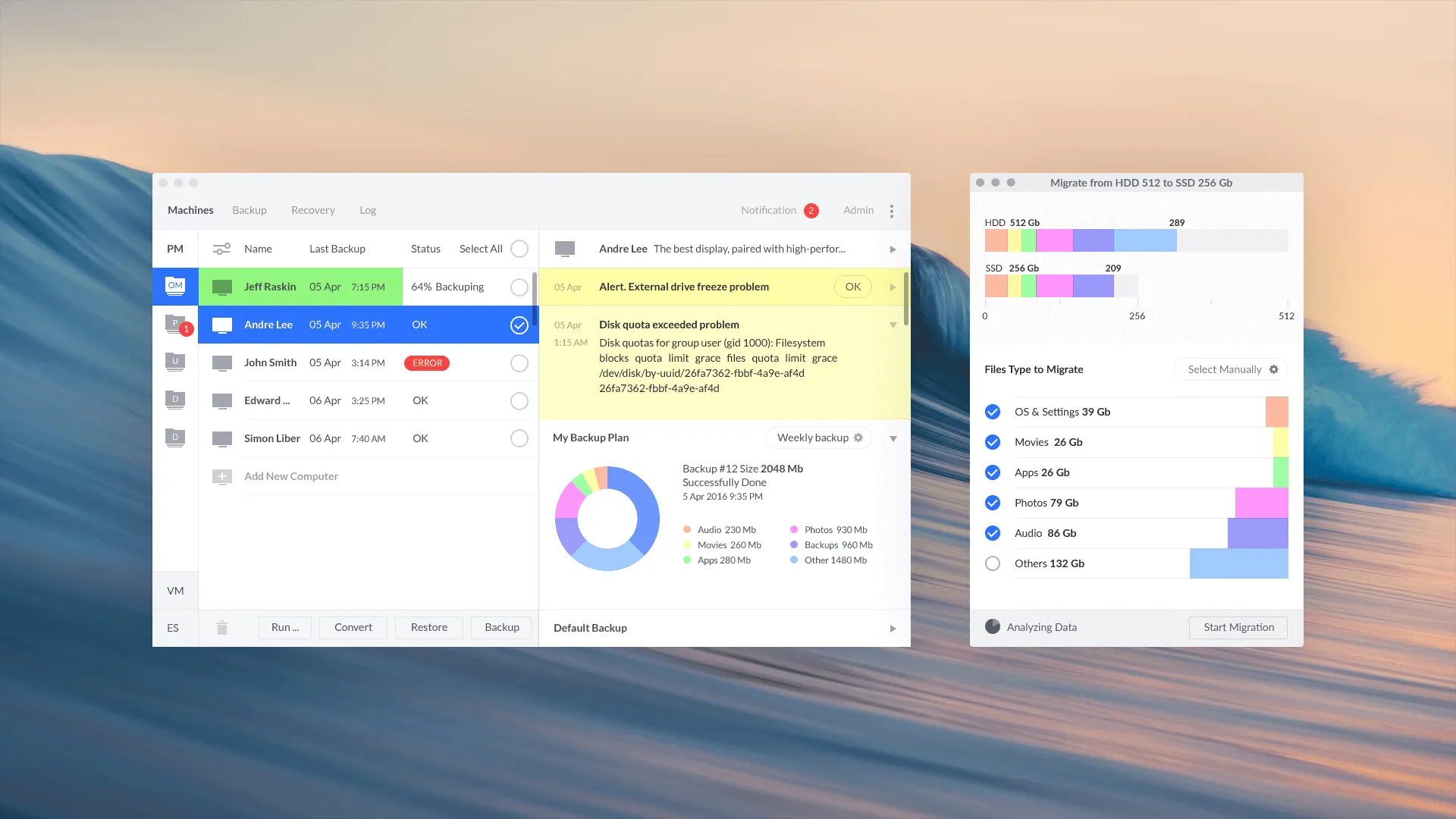The image size is (1456, 819).
Task: Uncheck Apps 26 Gb file type
Action: (993, 472)
